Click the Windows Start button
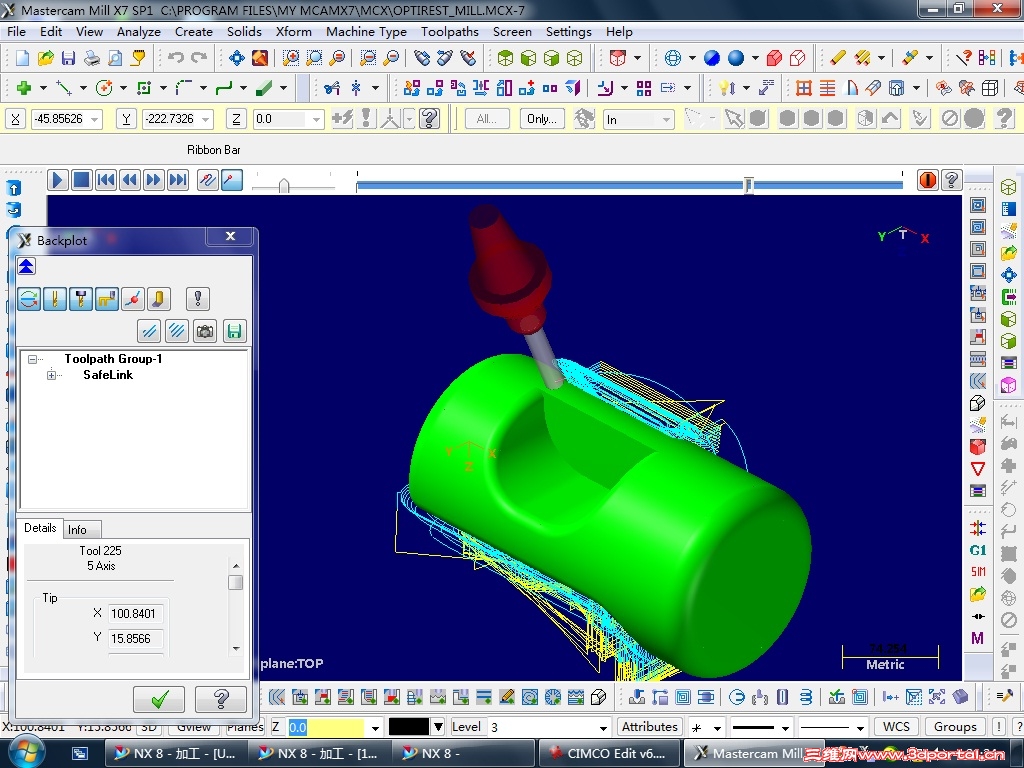 pyautogui.click(x=27, y=750)
